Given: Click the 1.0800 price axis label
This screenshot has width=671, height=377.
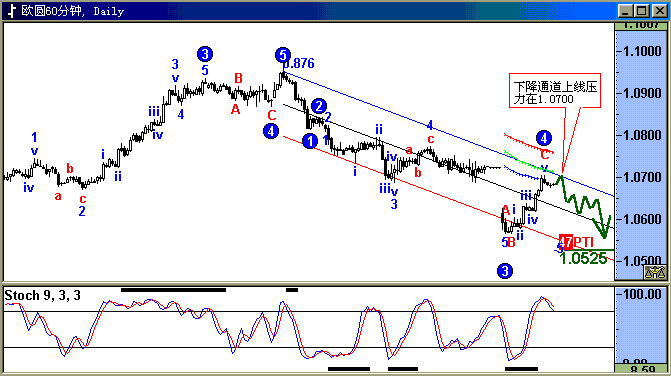Looking at the screenshot, I should [x=642, y=135].
